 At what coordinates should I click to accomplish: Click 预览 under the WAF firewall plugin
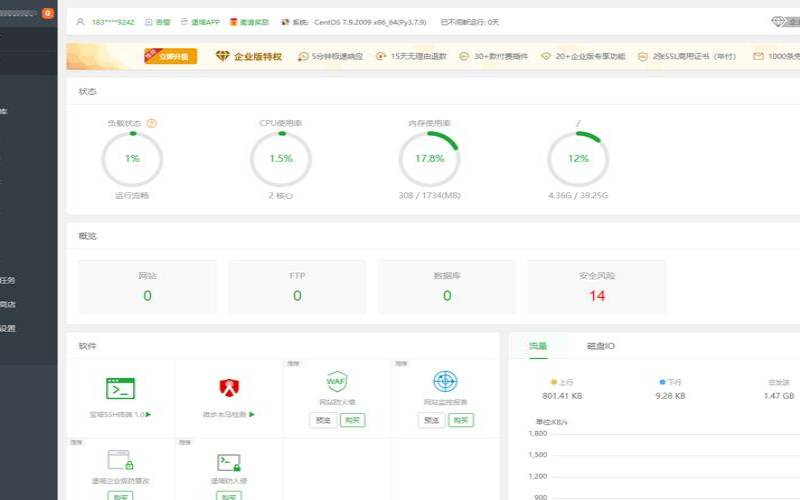point(323,420)
